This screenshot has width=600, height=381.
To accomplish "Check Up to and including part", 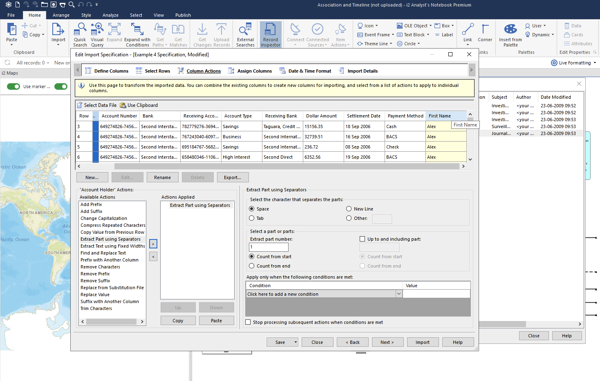I will pyautogui.click(x=362, y=239).
